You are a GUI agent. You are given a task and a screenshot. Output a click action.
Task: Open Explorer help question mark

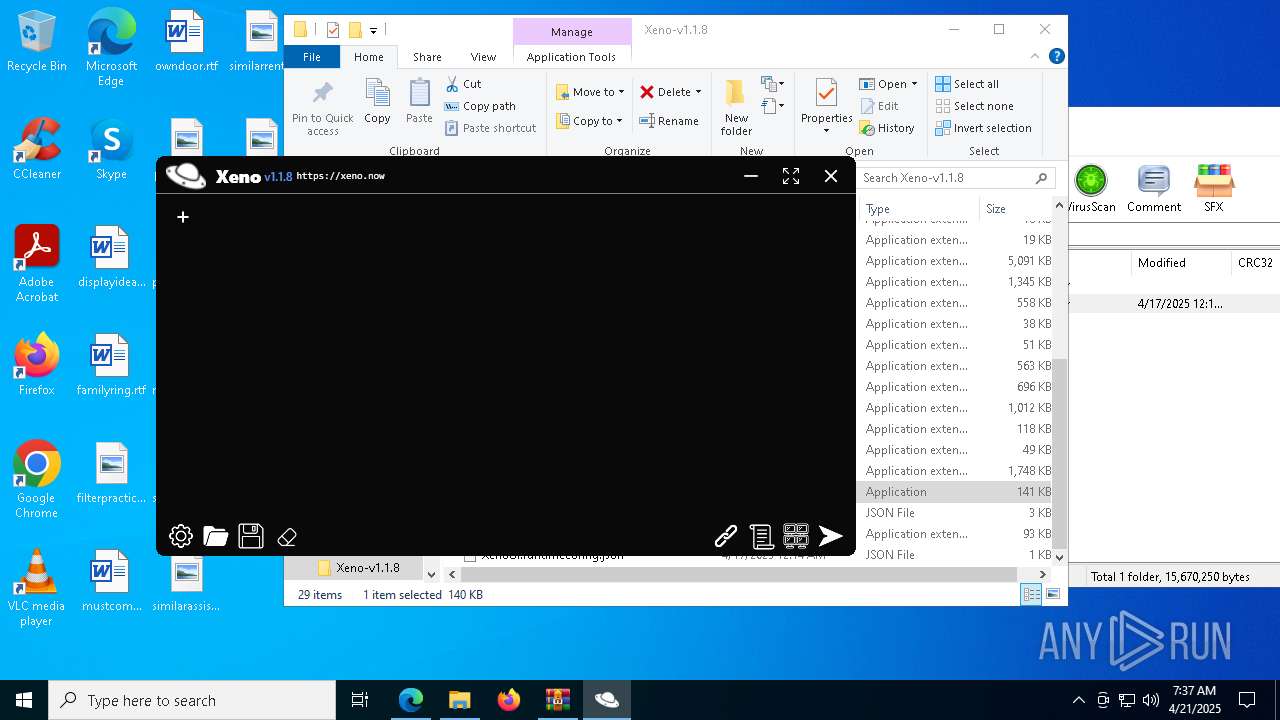pyautogui.click(x=1056, y=57)
